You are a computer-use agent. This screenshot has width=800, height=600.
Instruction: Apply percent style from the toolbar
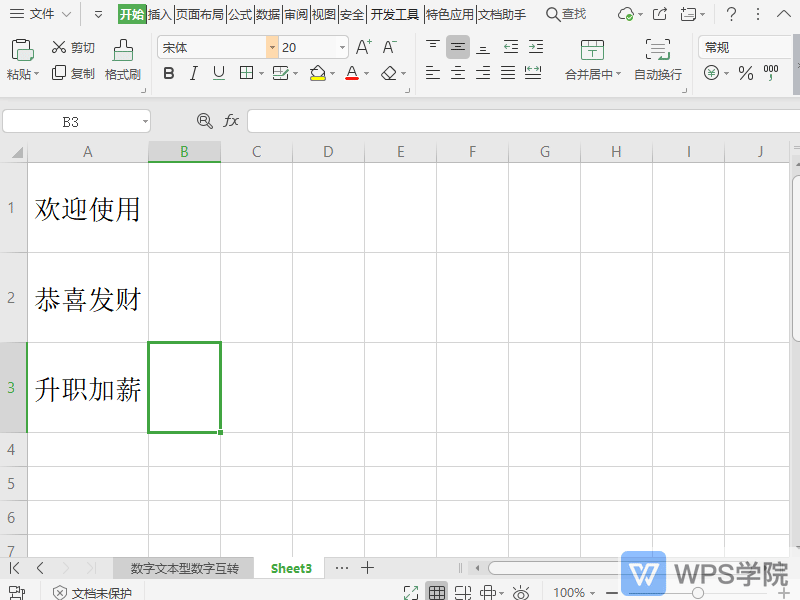pos(746,73)
